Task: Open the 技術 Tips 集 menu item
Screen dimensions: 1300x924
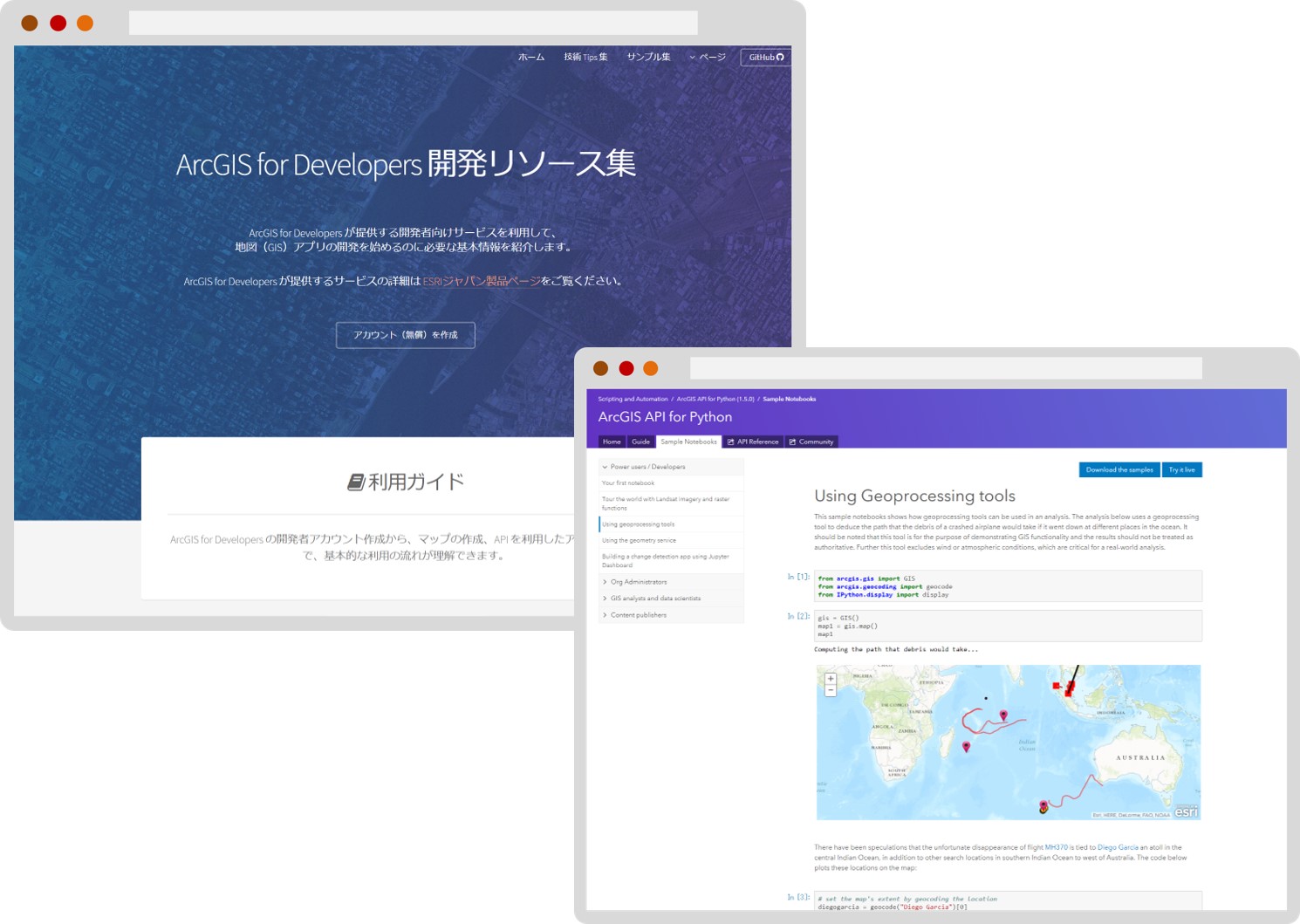Action: point(585,58)
